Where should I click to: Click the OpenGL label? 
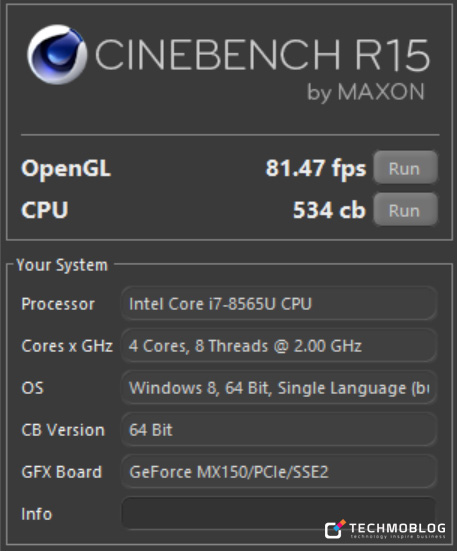click(66, 169)
